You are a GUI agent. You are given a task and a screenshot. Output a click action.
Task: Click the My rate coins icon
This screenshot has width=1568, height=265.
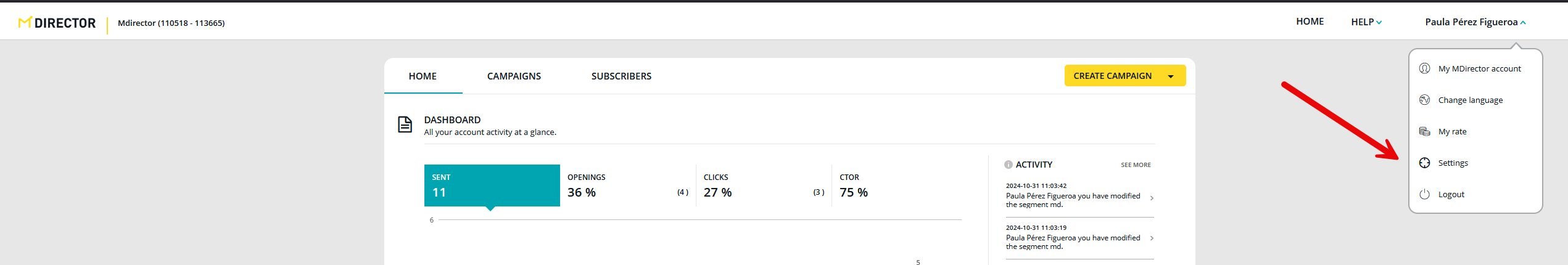pos(1424,131)
